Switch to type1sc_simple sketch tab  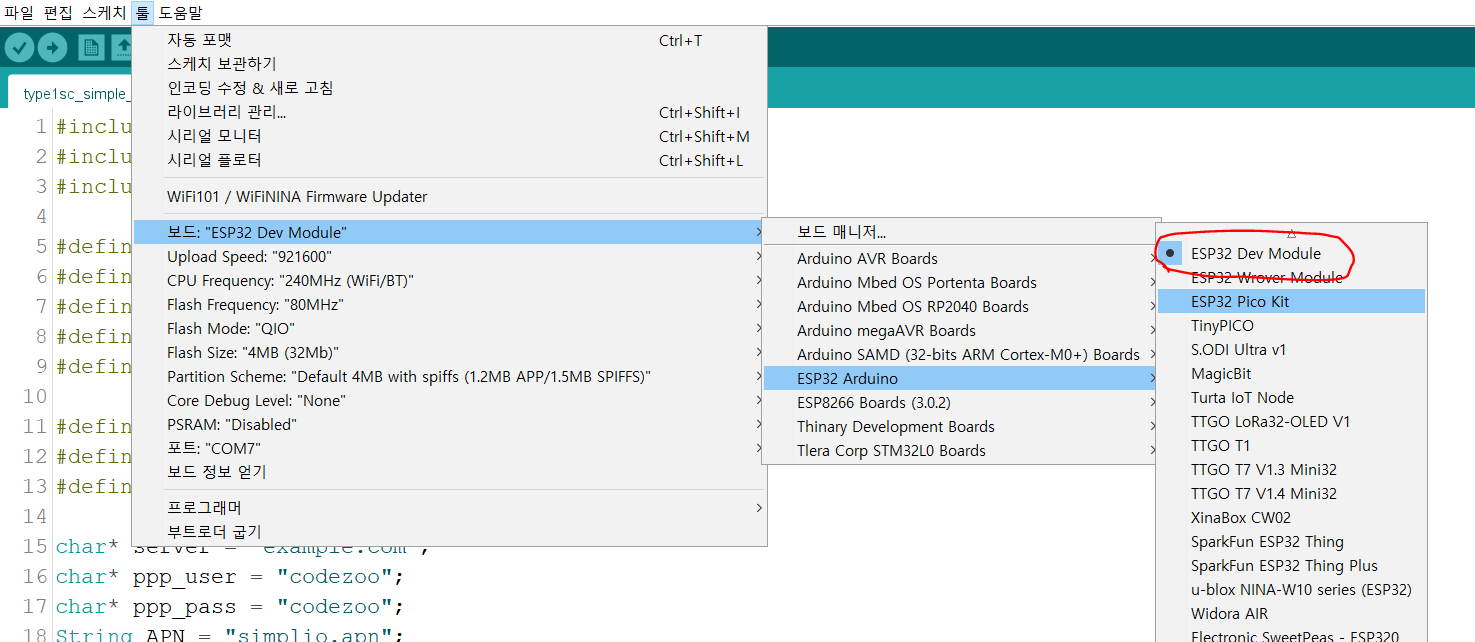[70, 94]
